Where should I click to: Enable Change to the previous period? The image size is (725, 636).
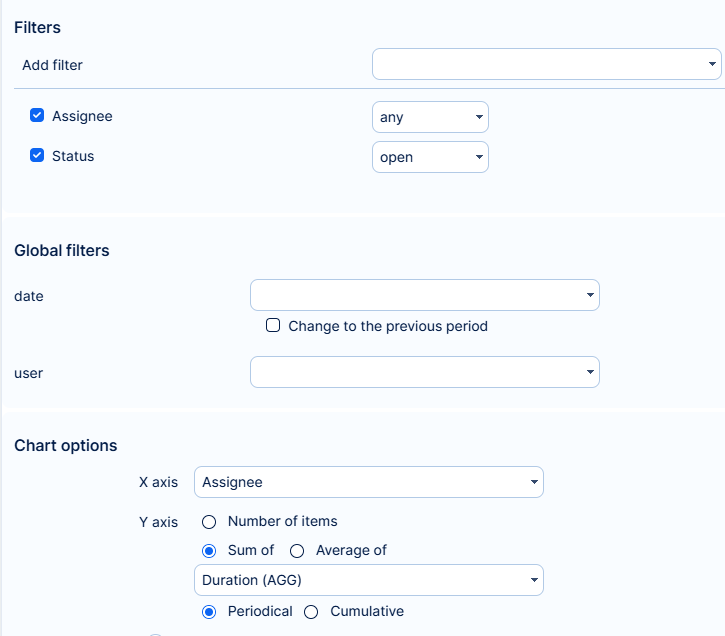click(272, 326)
